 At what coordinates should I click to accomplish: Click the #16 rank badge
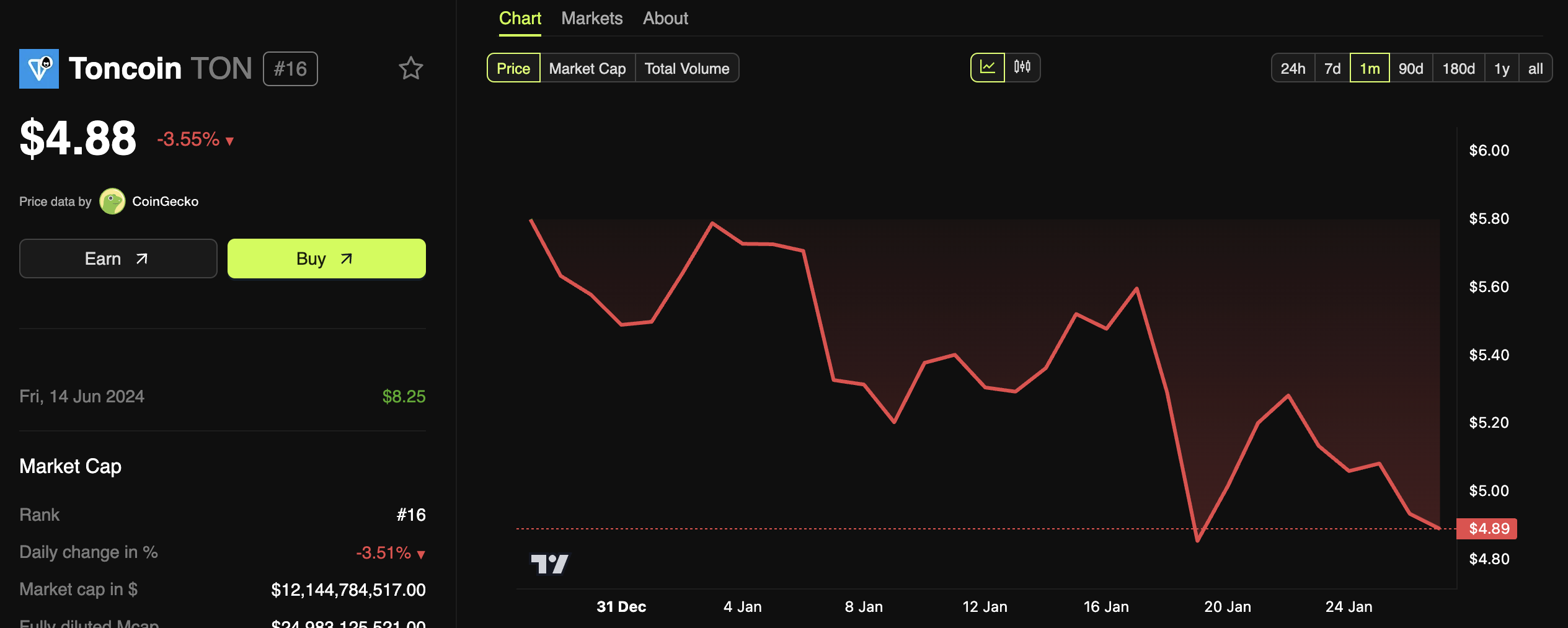click(x=290, y=69)
